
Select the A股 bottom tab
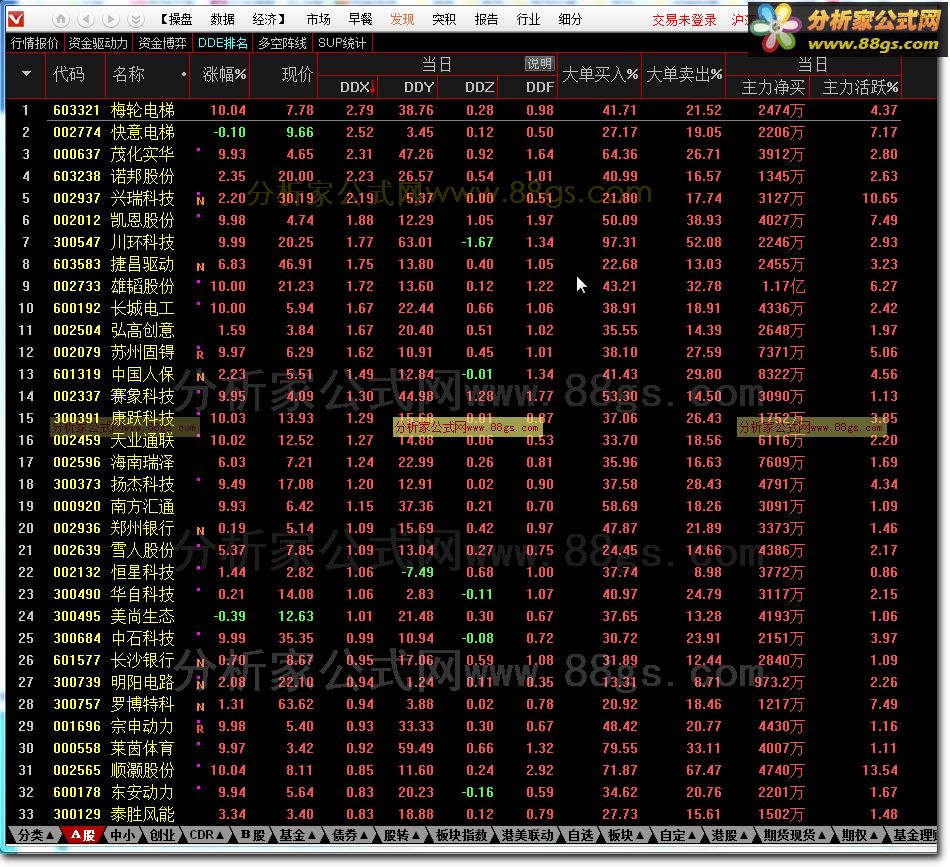(82, 835)
